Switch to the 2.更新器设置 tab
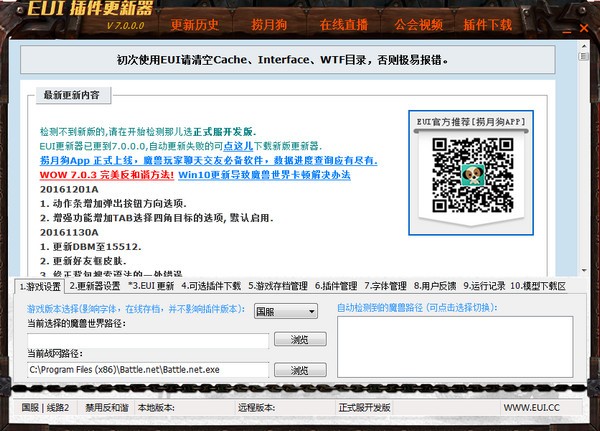Viewport: 600px width, 431px height. 95,286
